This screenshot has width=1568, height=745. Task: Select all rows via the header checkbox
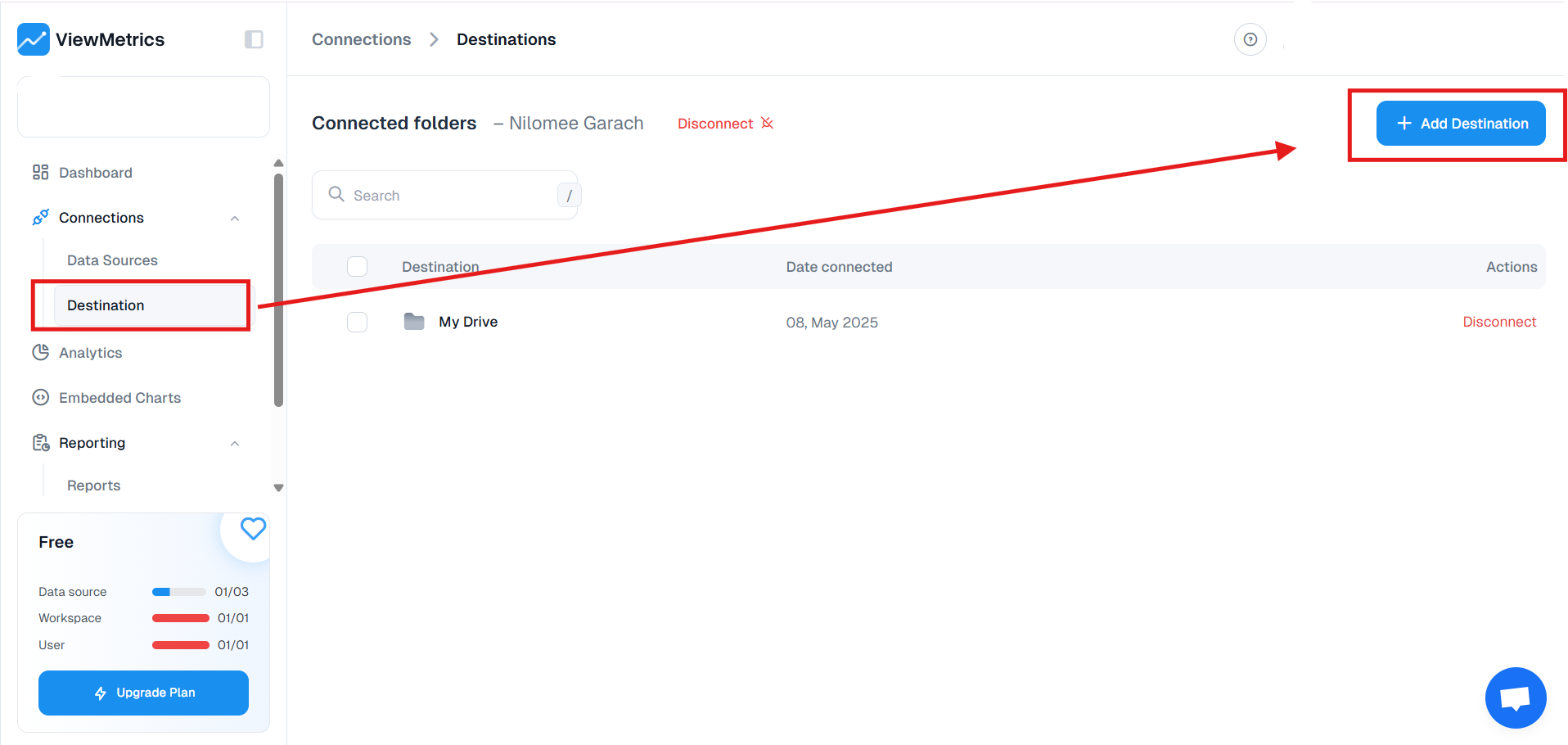click(x=357, y=266)
